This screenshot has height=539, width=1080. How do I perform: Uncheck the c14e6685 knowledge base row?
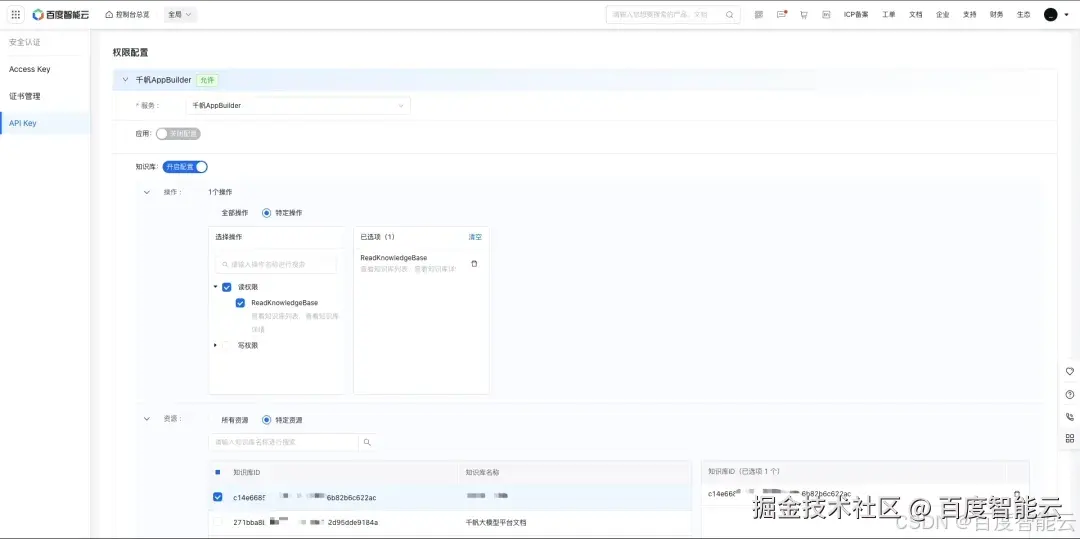coord(218,497)
